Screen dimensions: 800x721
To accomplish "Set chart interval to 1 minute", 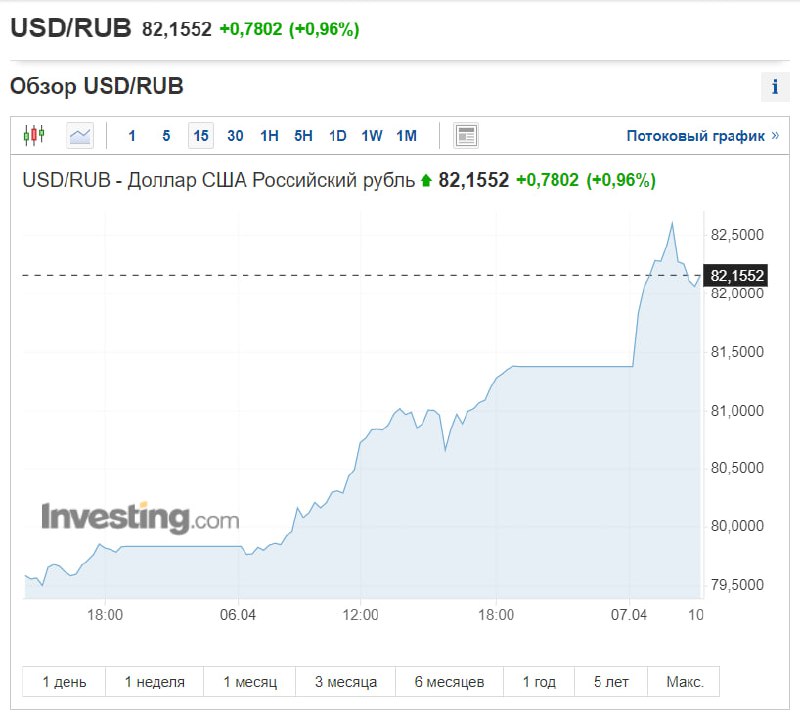I will click(132, 136).
